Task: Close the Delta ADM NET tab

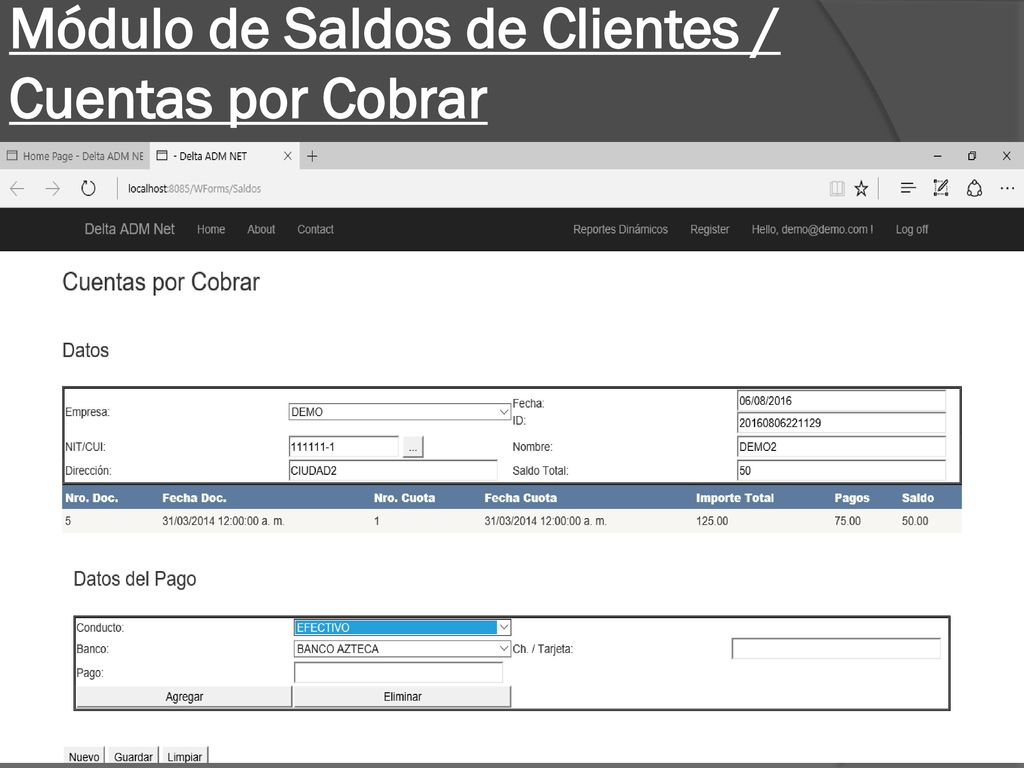Action: (287, 156)
